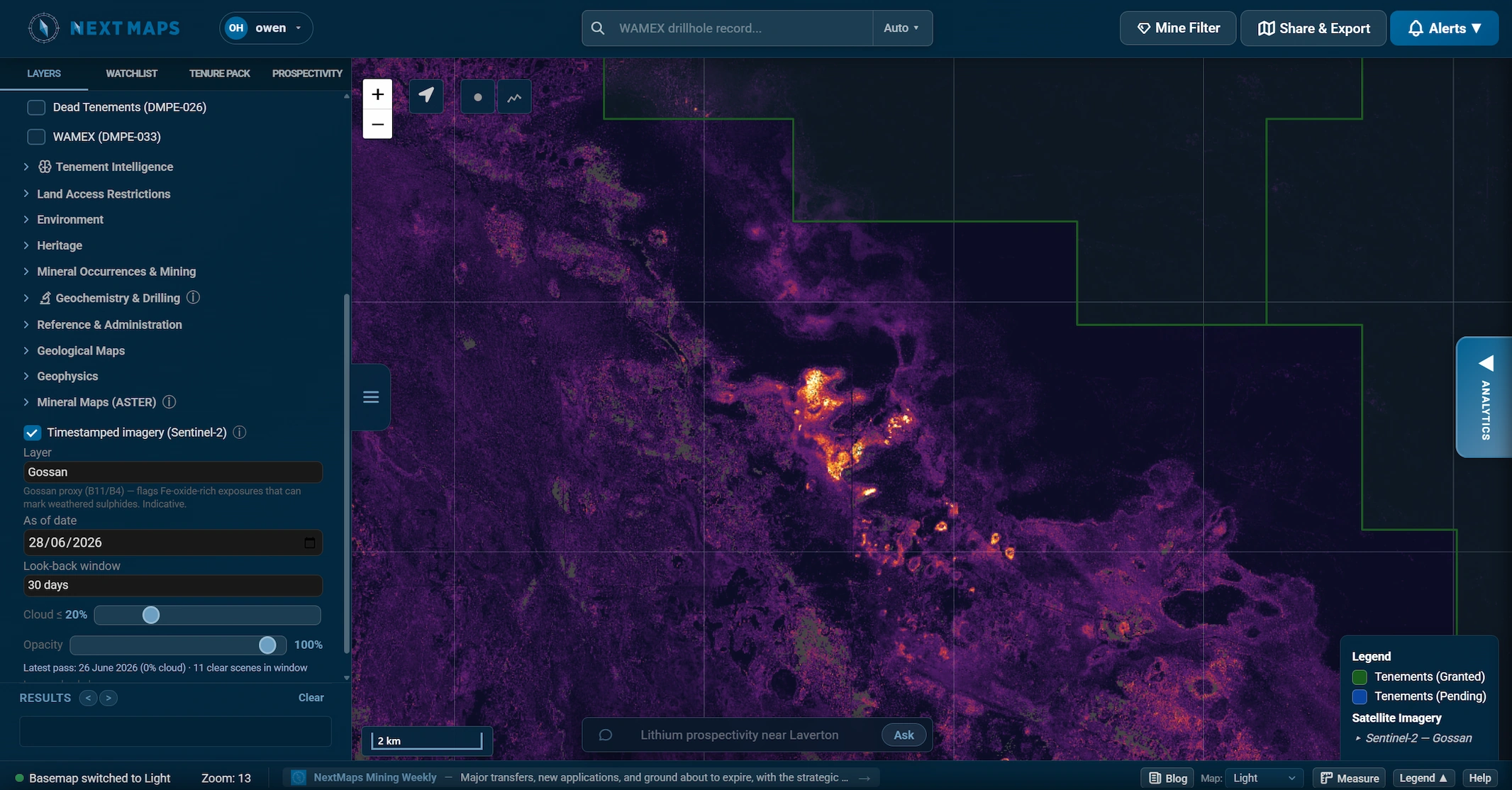The height and width of the screenshot is (790, 1512).
Task: Click the As of date field
Action: point(172,543)
